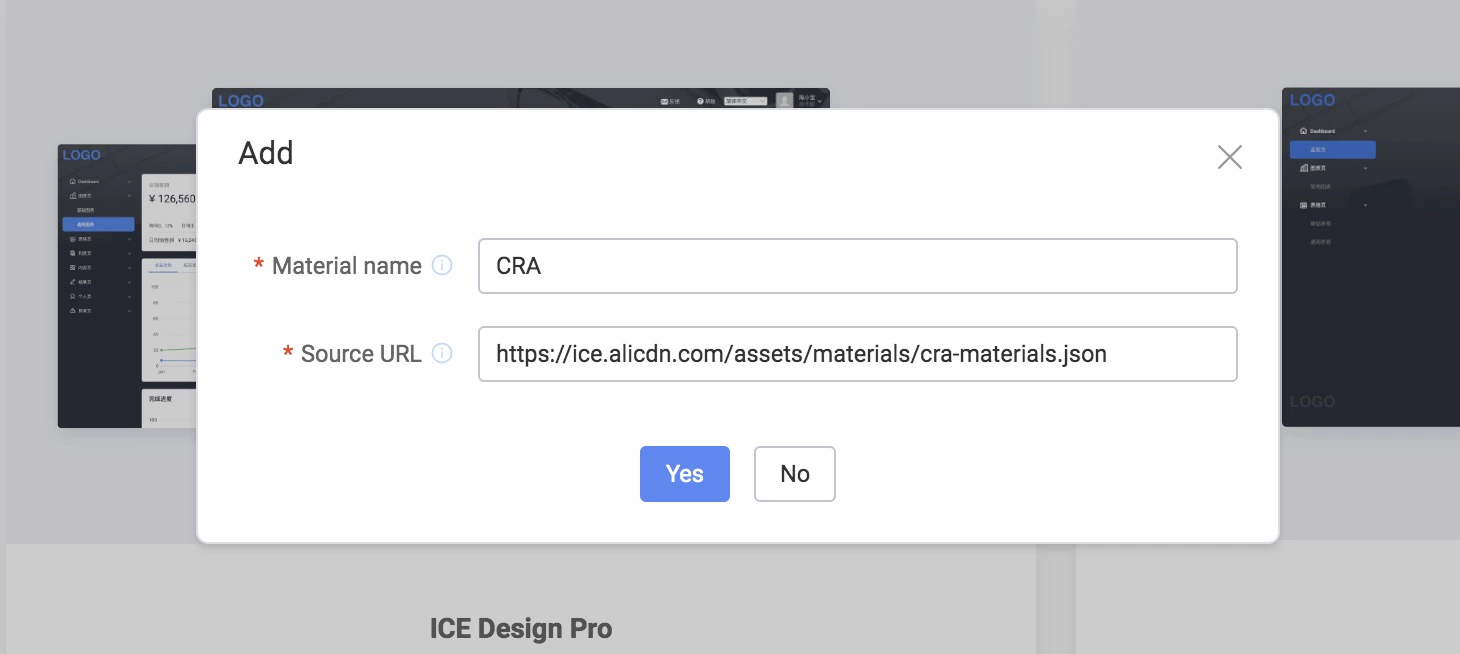The image size is (1460, 654).
Task: Expand the Dashboard chevron in the right preview
Action: click(1365, 131)
